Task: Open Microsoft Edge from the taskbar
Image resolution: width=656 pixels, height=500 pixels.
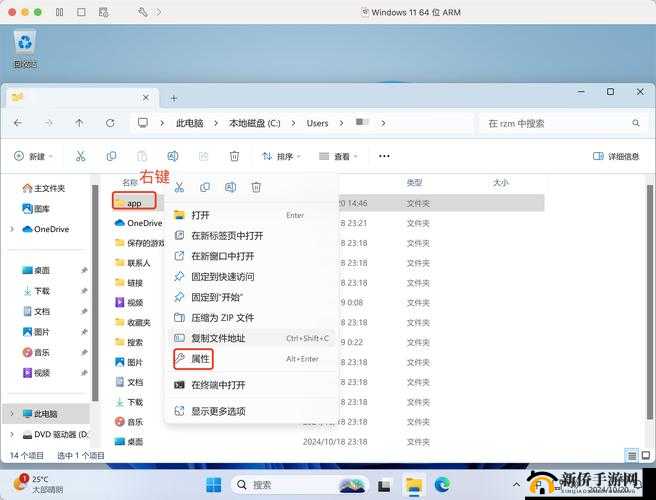Action: [x=442, y=485]
